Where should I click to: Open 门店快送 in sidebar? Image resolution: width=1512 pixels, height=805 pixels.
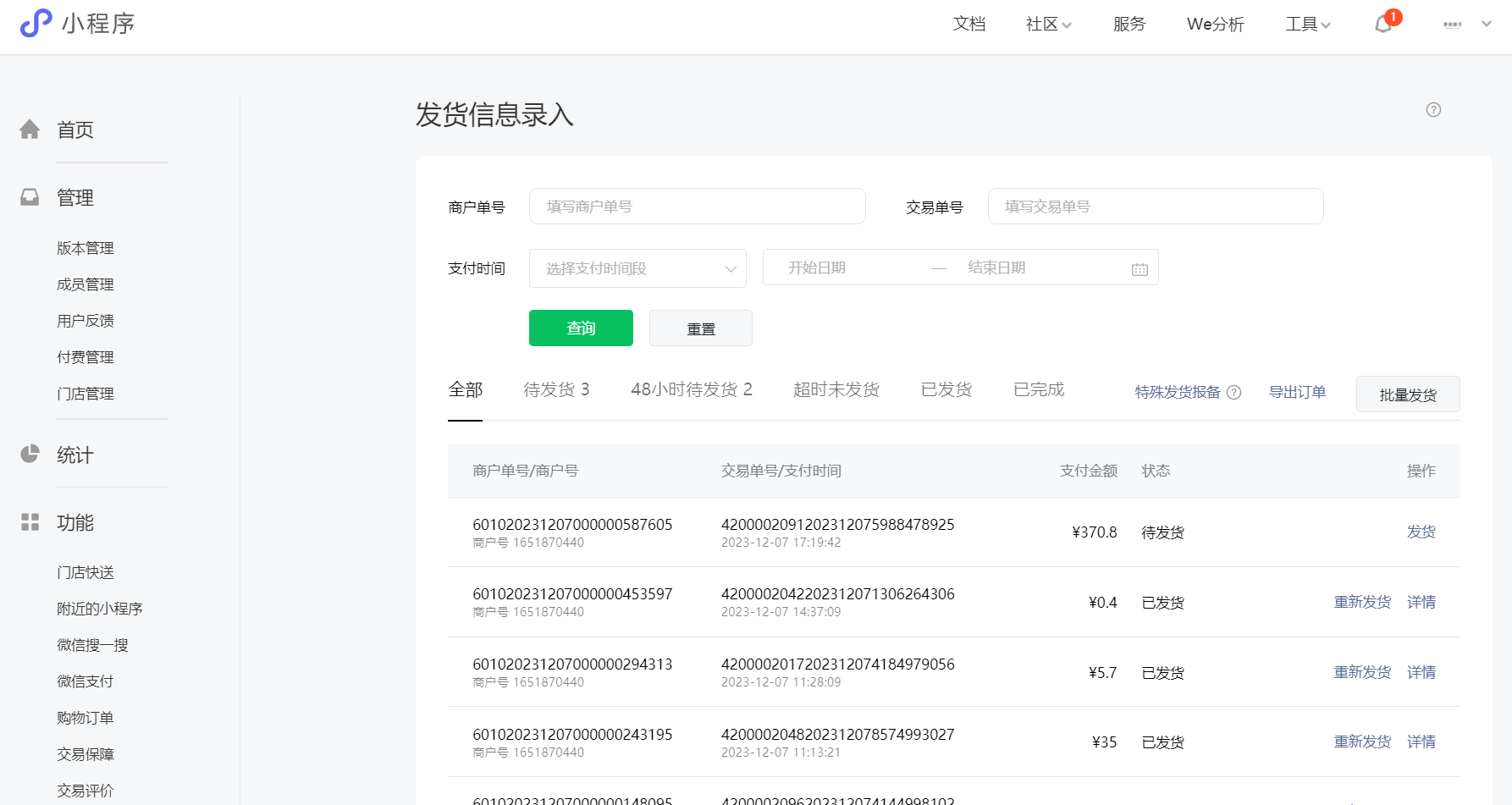85,572
